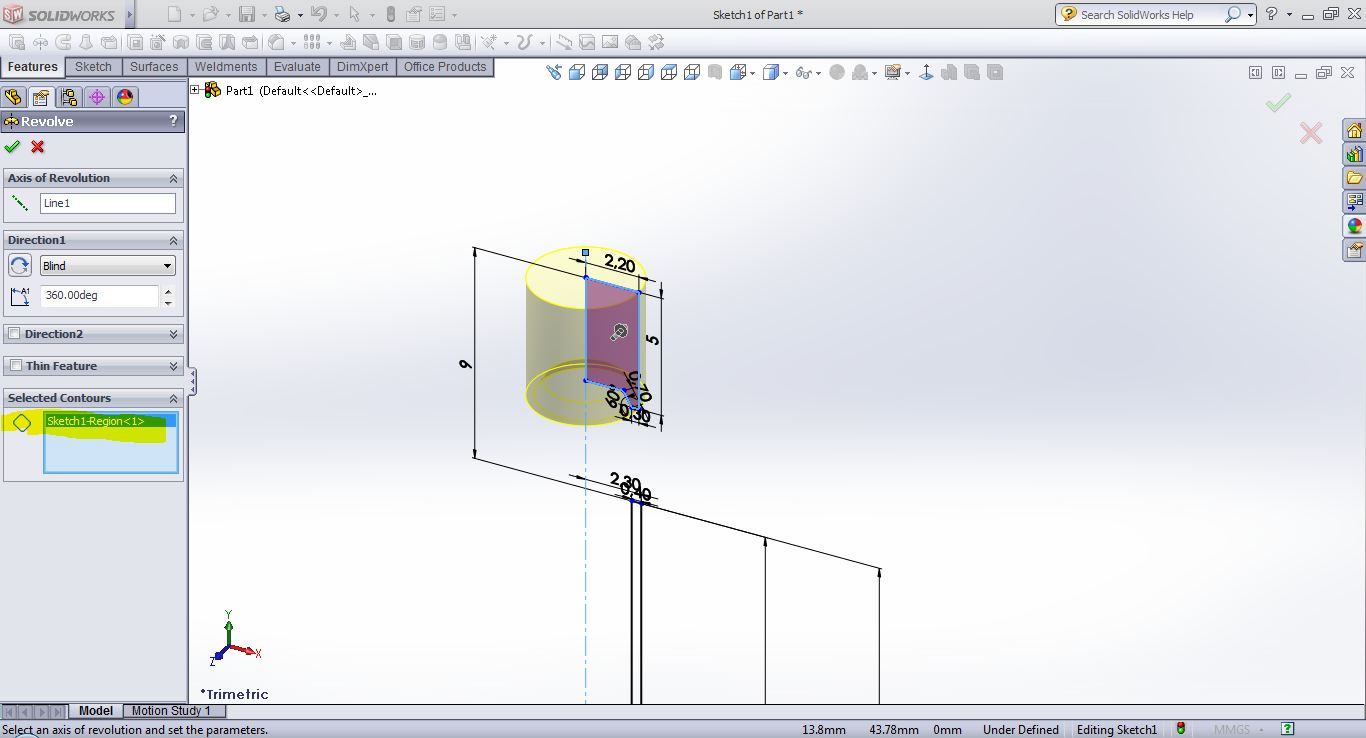Click Hide/Show Items glasses icon
The width and height of the screenshot is (1366, 738).
803,73
